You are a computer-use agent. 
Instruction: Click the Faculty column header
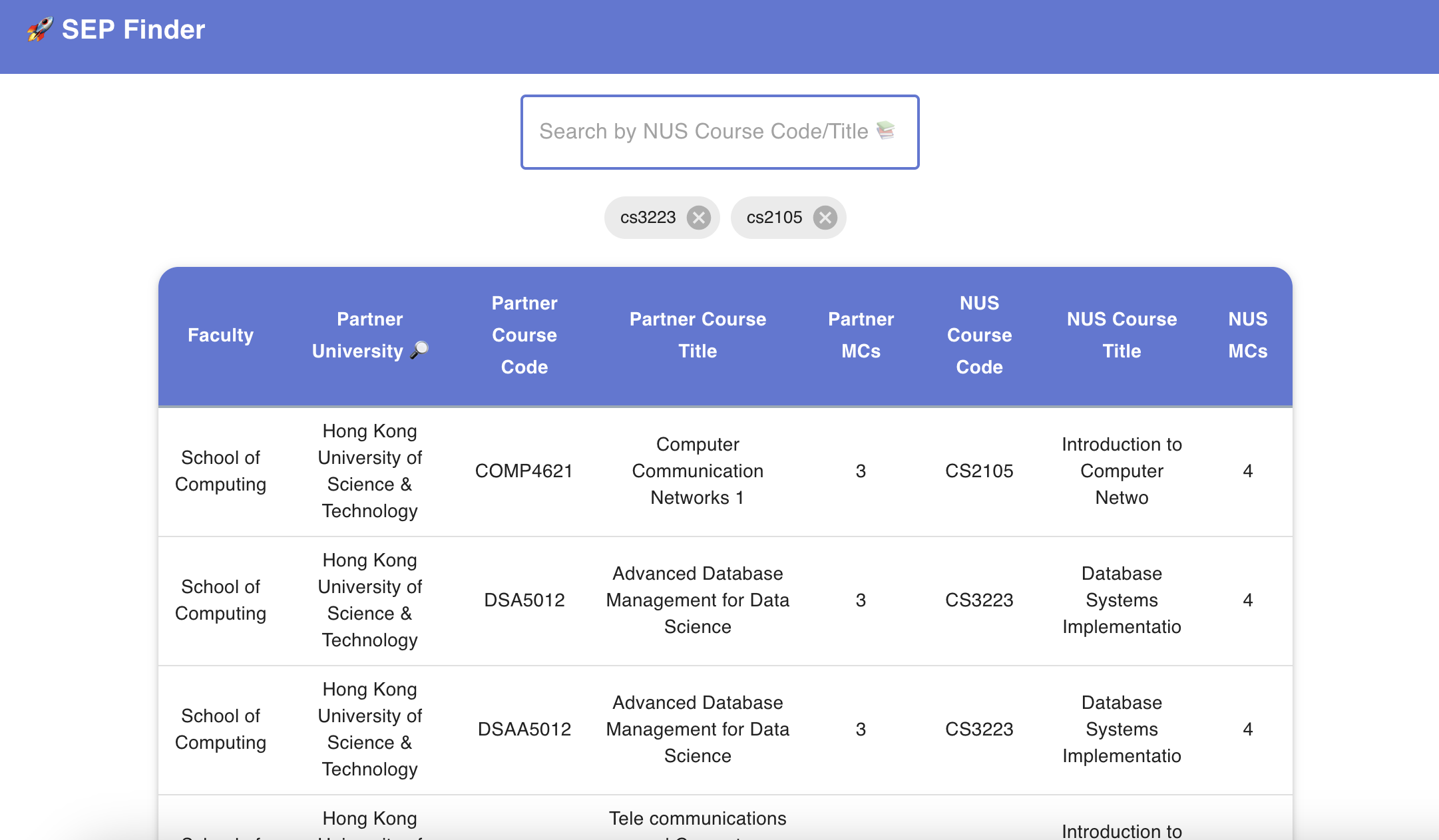[x=220, y=335]
